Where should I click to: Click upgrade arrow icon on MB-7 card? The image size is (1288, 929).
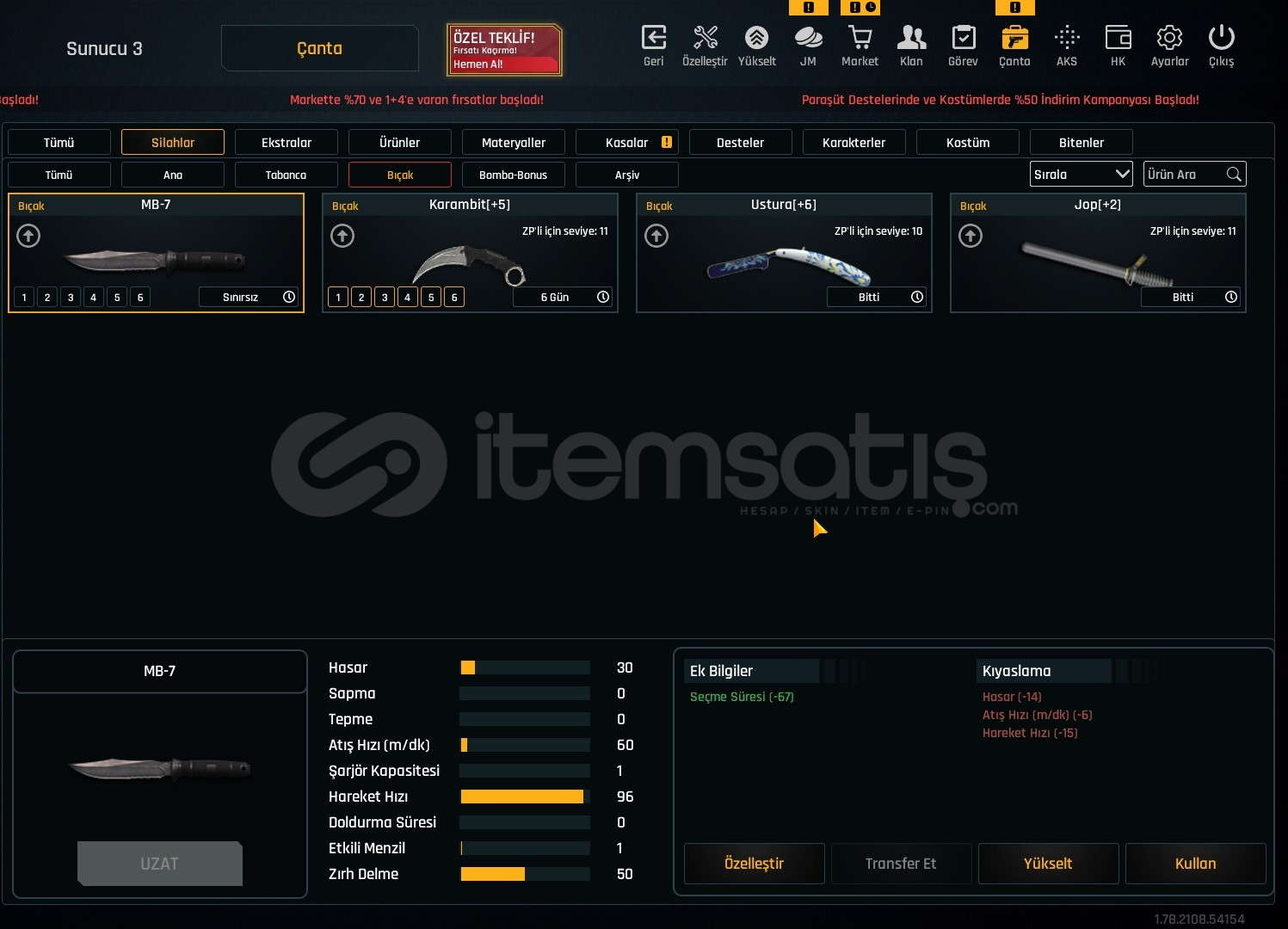28,236
